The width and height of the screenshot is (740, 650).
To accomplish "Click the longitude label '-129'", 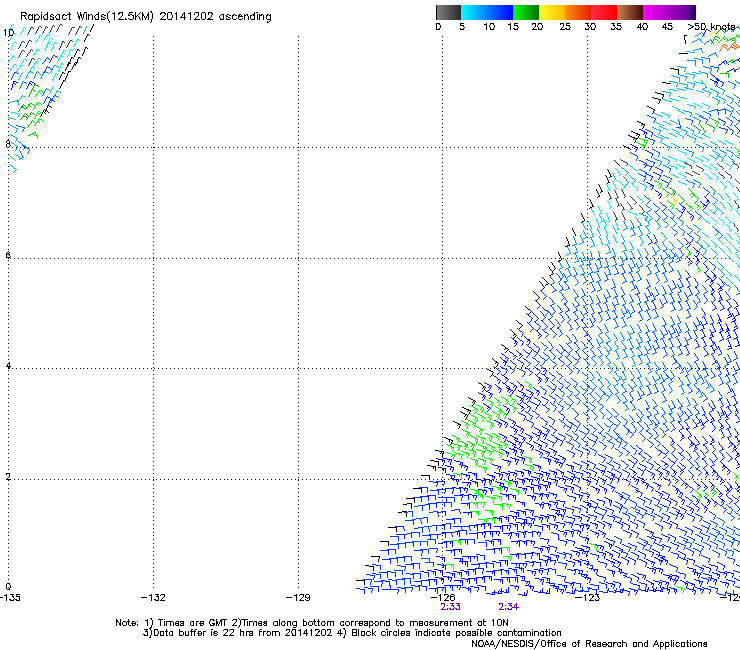I will click(x=298, y=598).
